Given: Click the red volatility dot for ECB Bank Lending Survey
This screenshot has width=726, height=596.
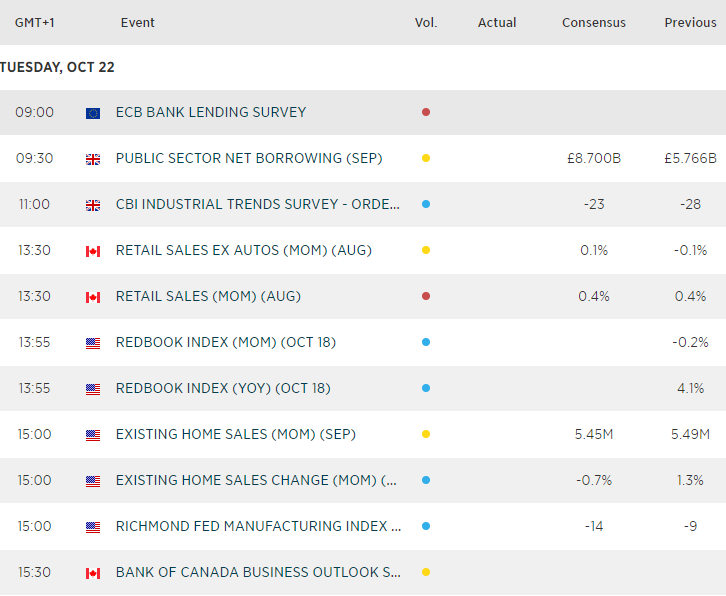Looking at the screenshot, I should [426, 112].
